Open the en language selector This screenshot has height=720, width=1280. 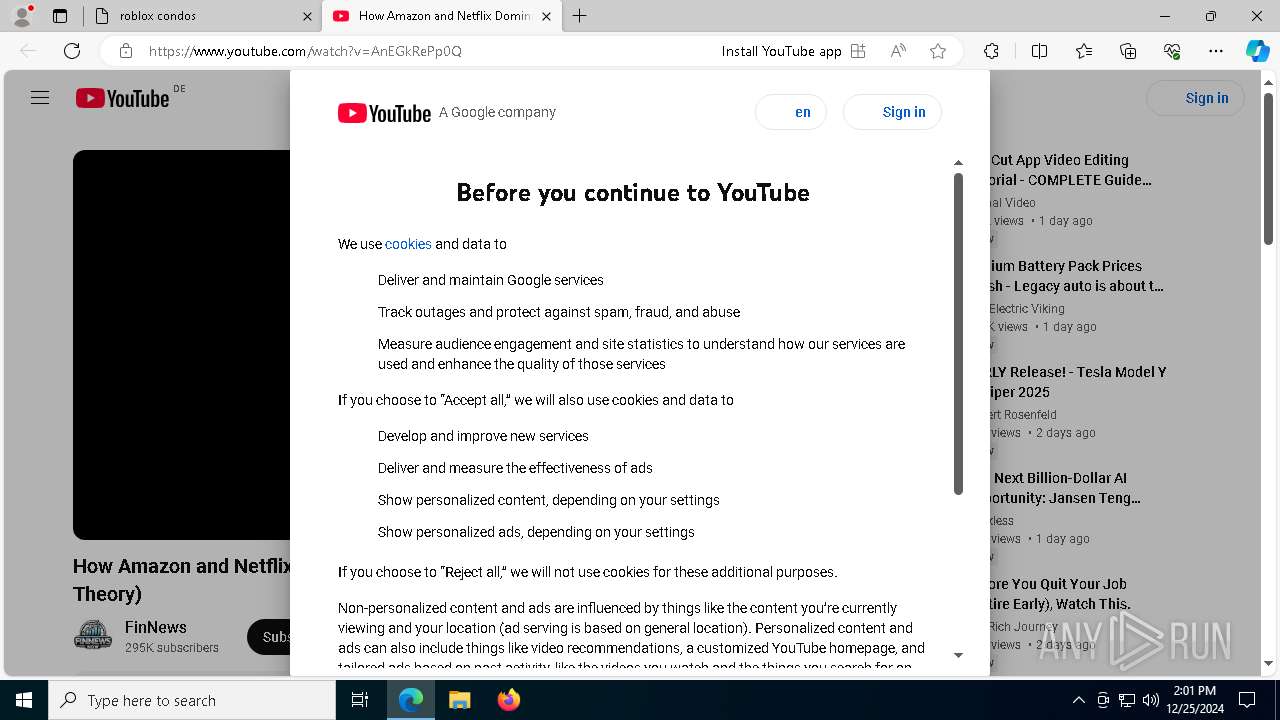click(791, 112)
